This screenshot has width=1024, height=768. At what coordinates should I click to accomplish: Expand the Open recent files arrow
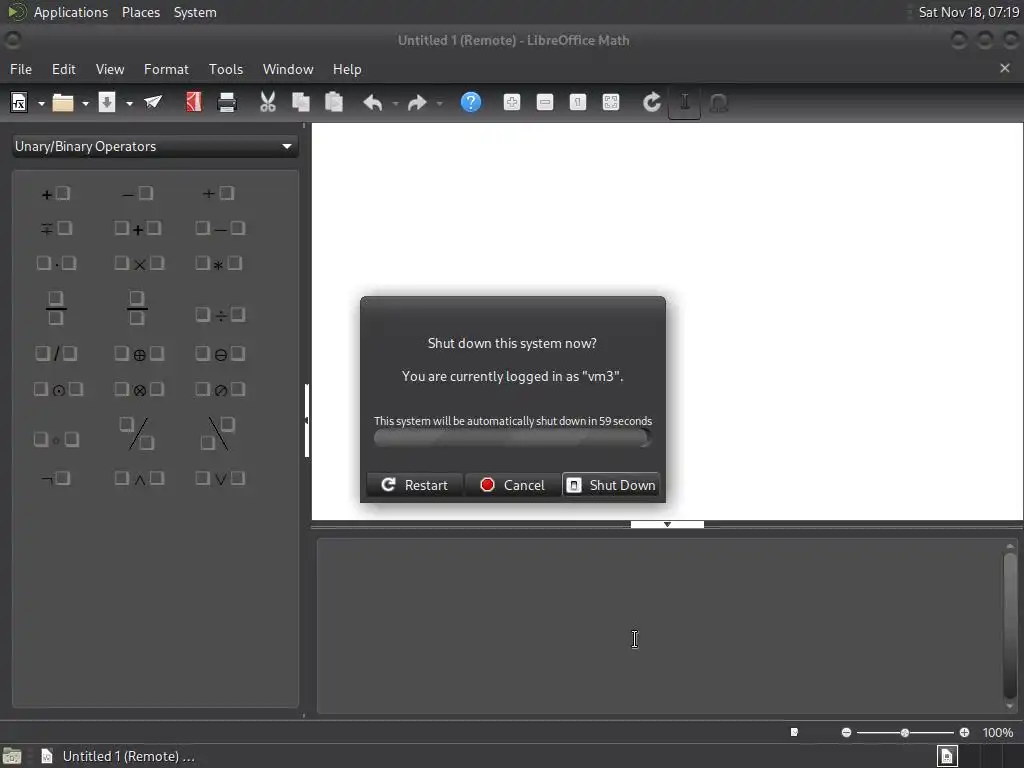(x=85, y=103)
